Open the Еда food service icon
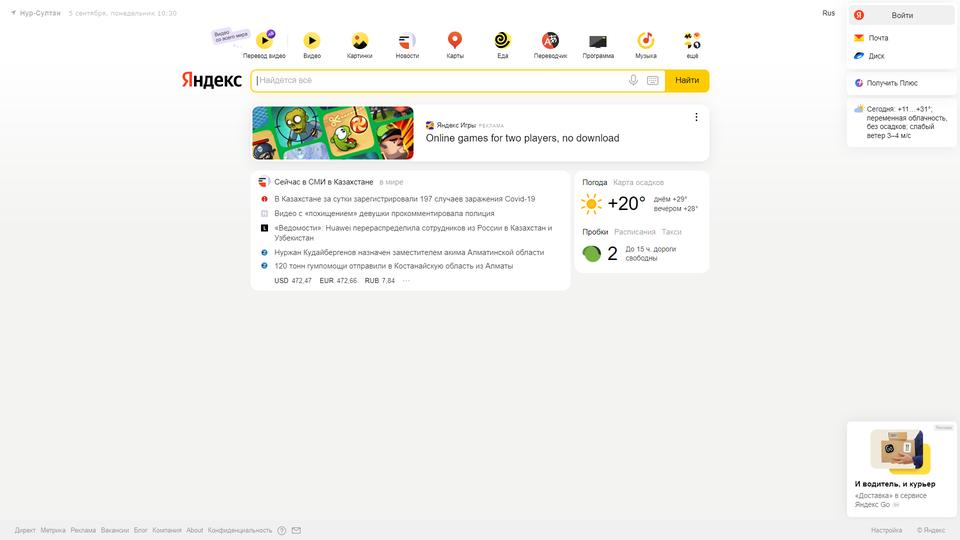Screen dimensions: 960x540 point(502,41)
